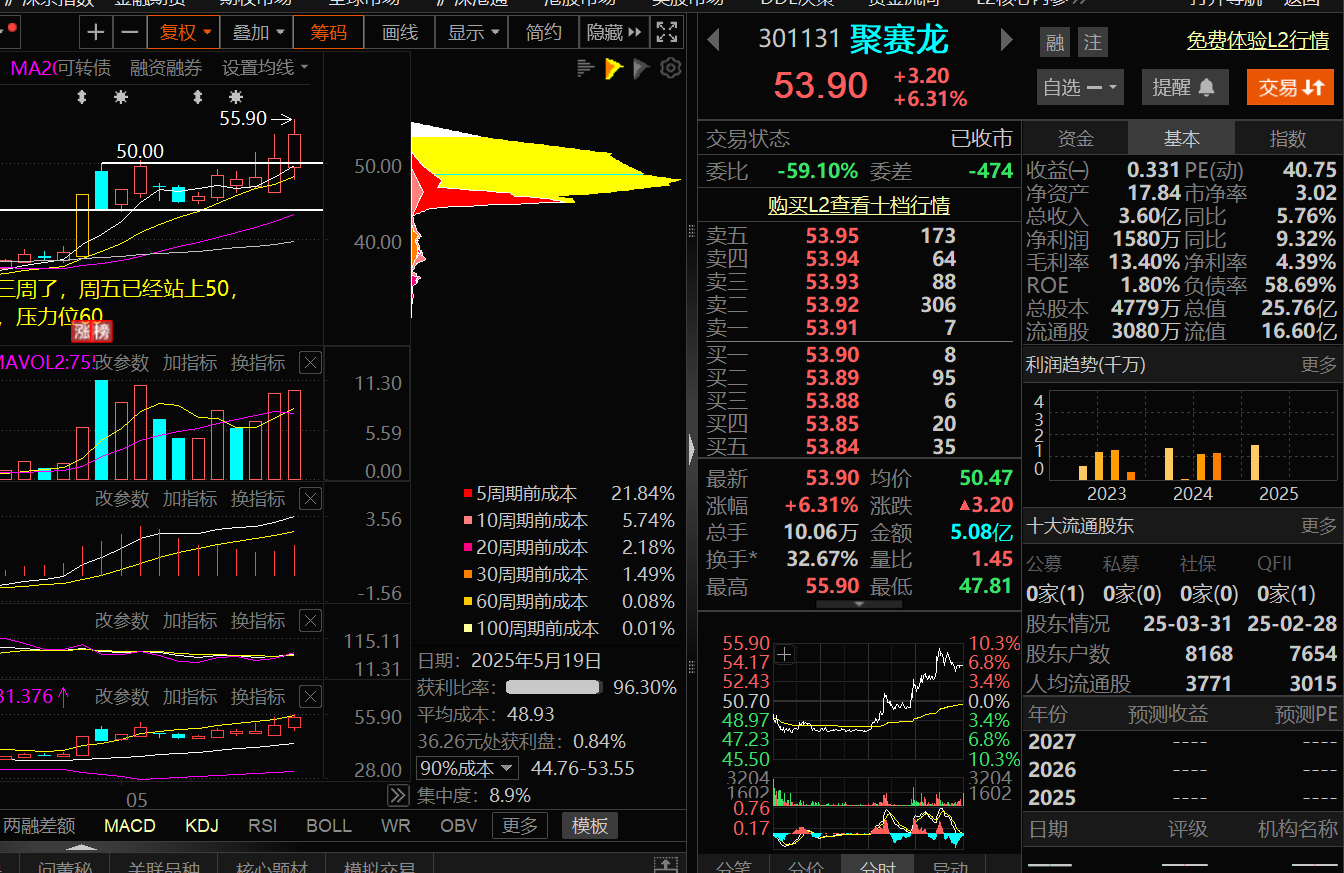This screenshot has height=873, width=1344.
Task: Expand more quote details below 最高
Action: (x=858, y=604)
